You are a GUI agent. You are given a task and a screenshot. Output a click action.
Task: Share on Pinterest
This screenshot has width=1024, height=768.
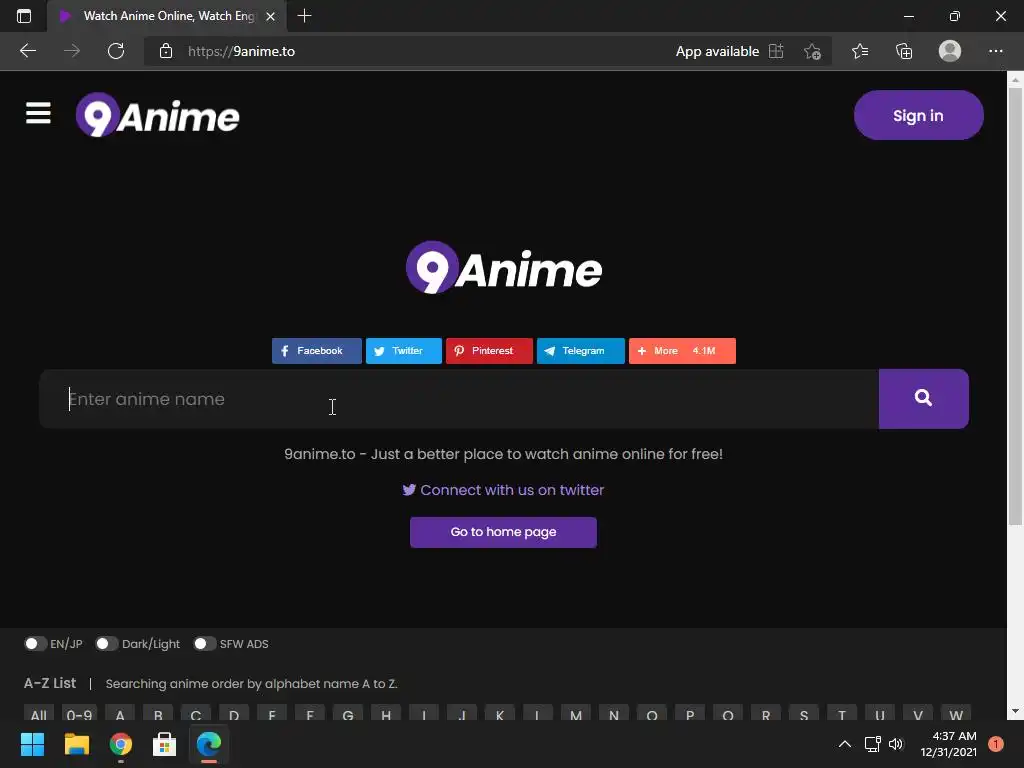(489, 351)
